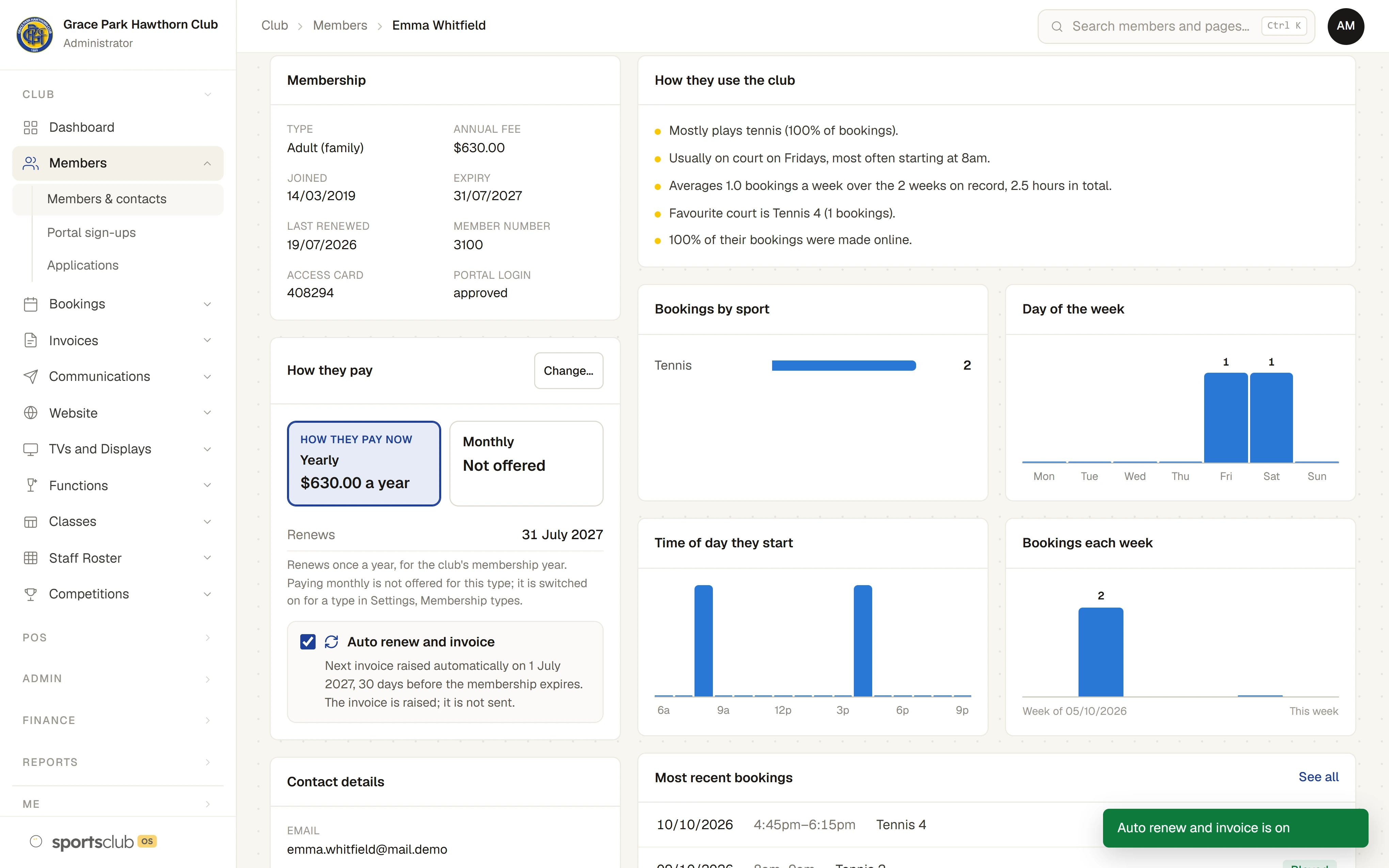The image size is (1389, 868).
Task: Open Members & contacts submenu item
Action: [118, 199]
